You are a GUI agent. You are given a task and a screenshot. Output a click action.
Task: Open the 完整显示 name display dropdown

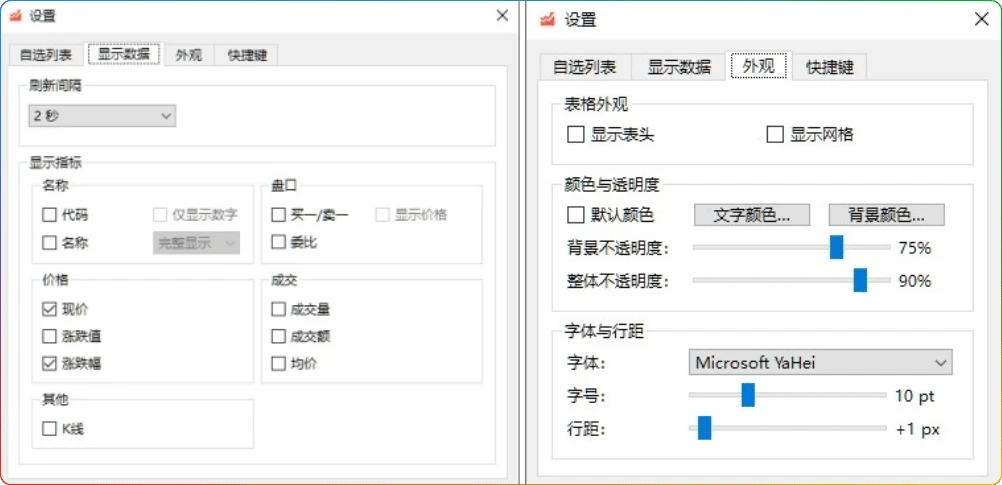pyautogui.click(x=197, y=243)
